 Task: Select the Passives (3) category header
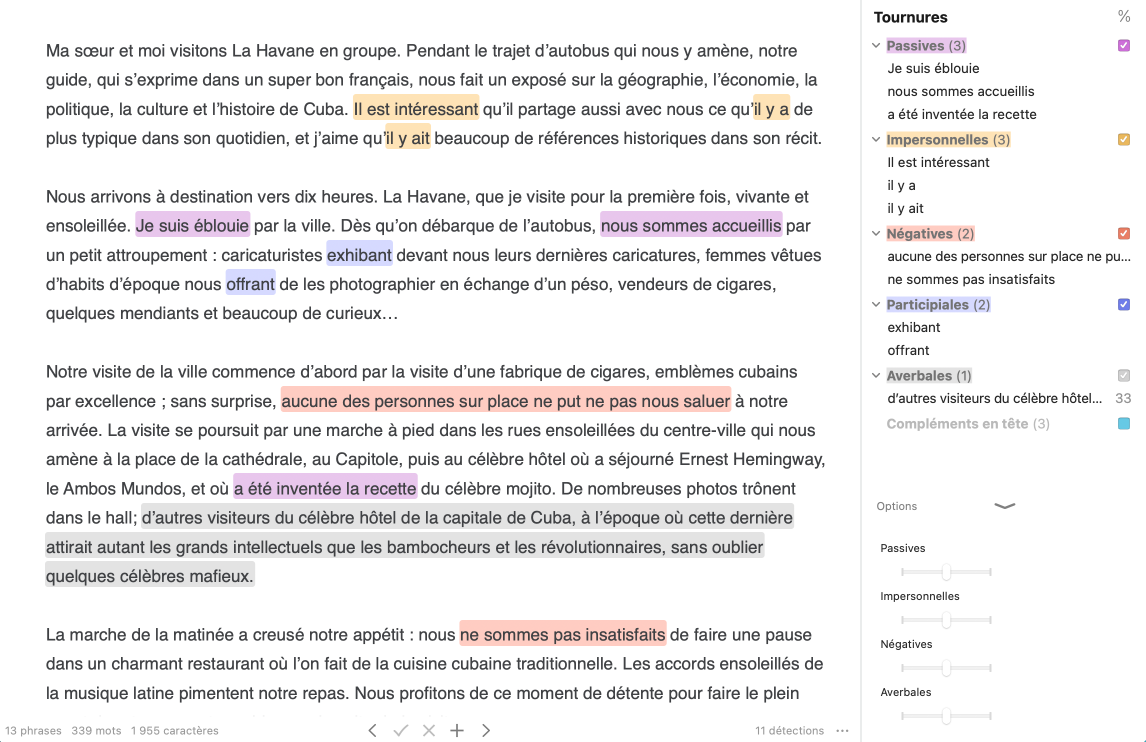pos(926,45)
